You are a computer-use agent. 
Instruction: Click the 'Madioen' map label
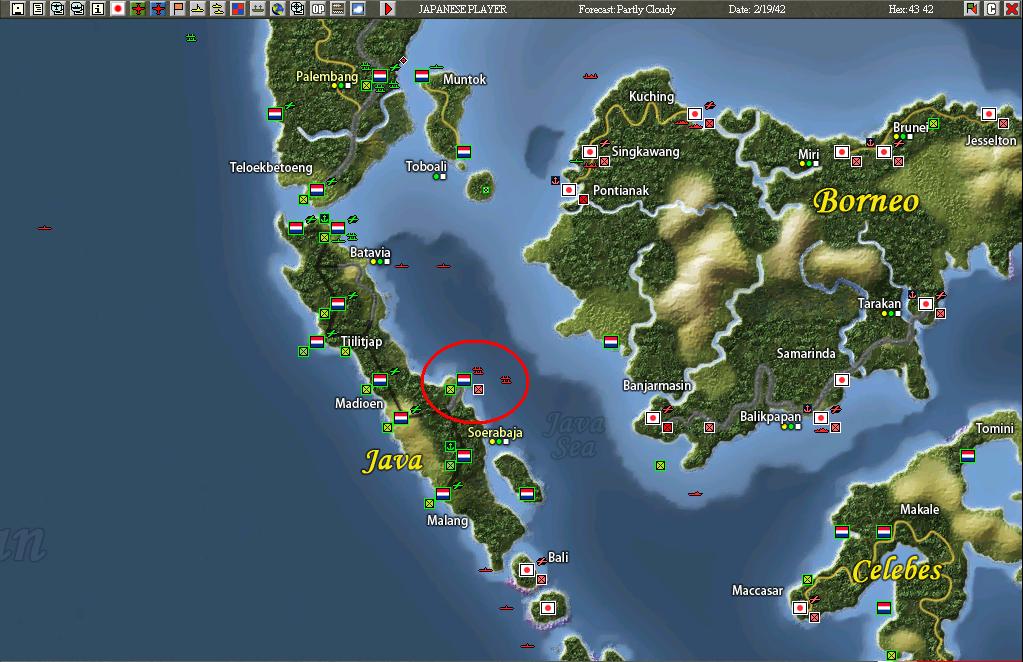point(359,404)
